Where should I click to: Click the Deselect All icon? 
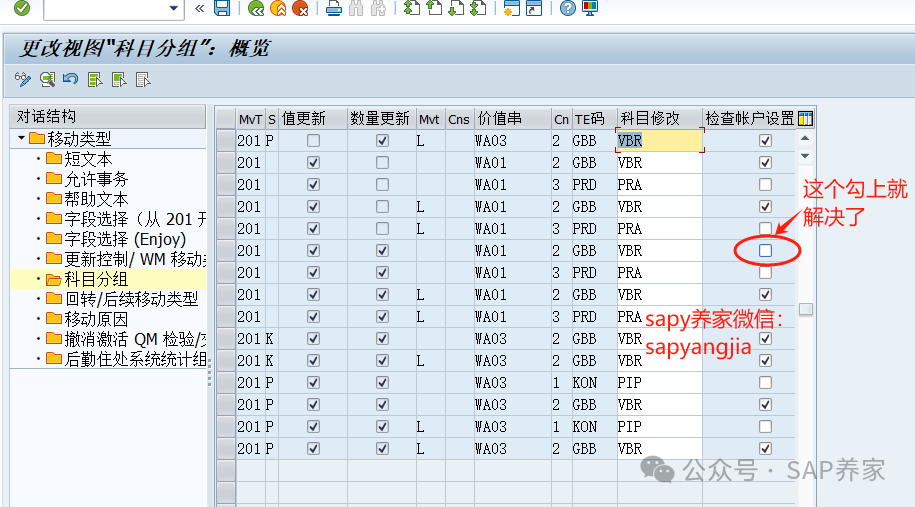click(x=143, y=79)
